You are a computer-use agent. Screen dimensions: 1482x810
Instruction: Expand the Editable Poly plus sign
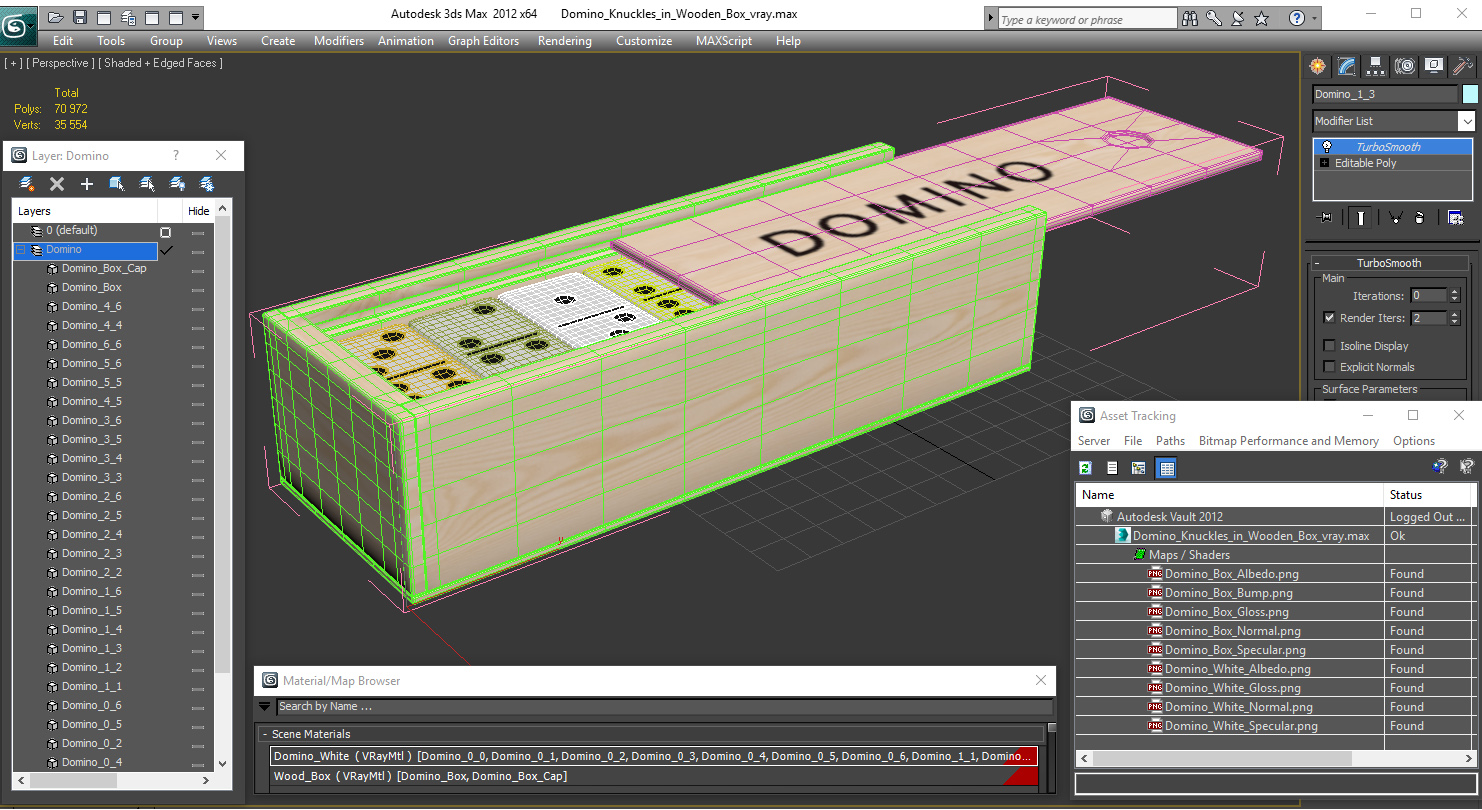tap(1325, 163)
